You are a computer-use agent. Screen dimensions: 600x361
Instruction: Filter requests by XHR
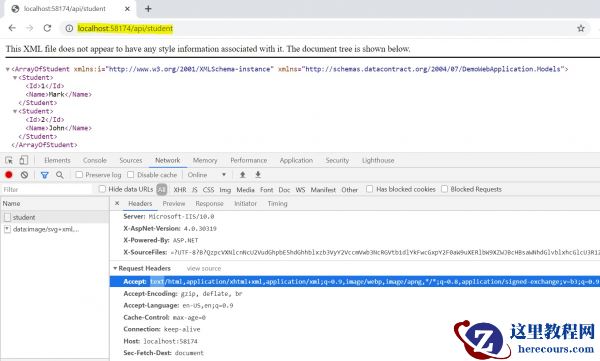point(180,189)
